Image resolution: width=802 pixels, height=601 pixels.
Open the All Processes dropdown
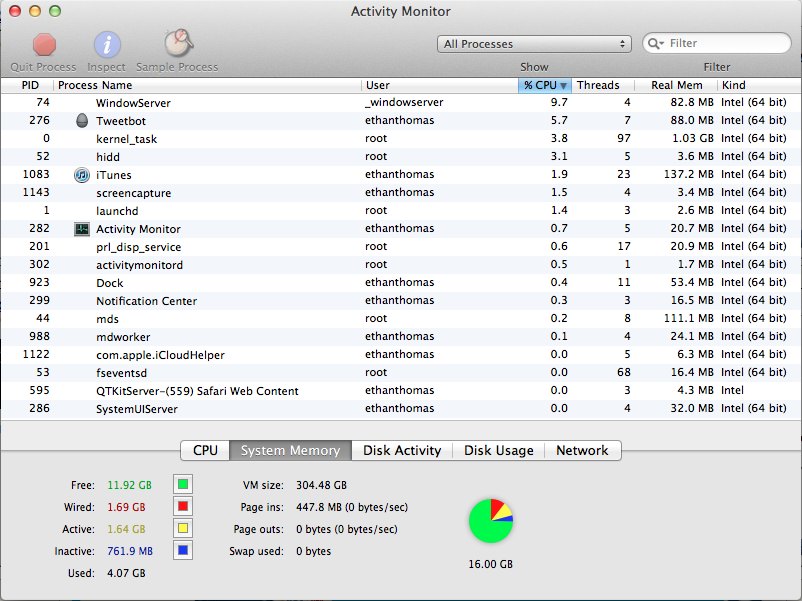click(534, 44)
